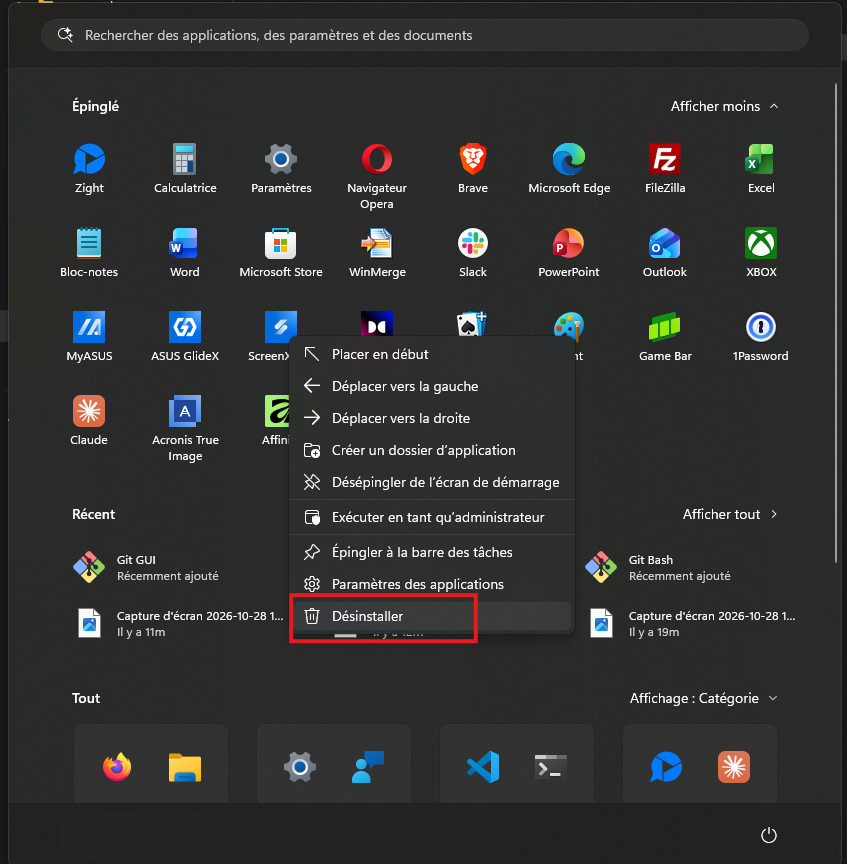Open Bloc-notes
Screen dimensions: 847x864
pyautogui.click(x=89, y=252)
